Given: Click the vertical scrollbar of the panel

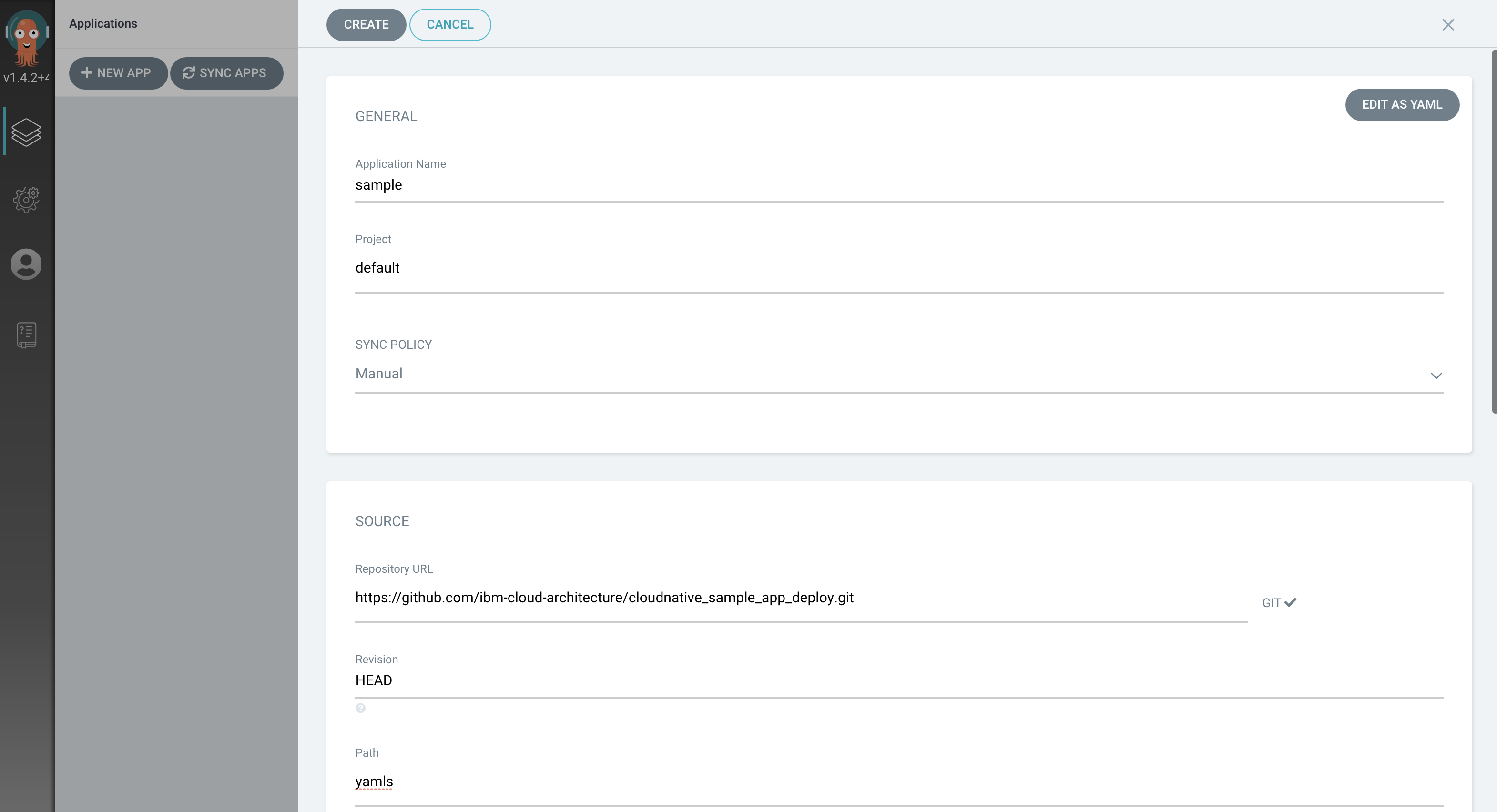Looking at the screenshot, I should tap(1494, 231).
